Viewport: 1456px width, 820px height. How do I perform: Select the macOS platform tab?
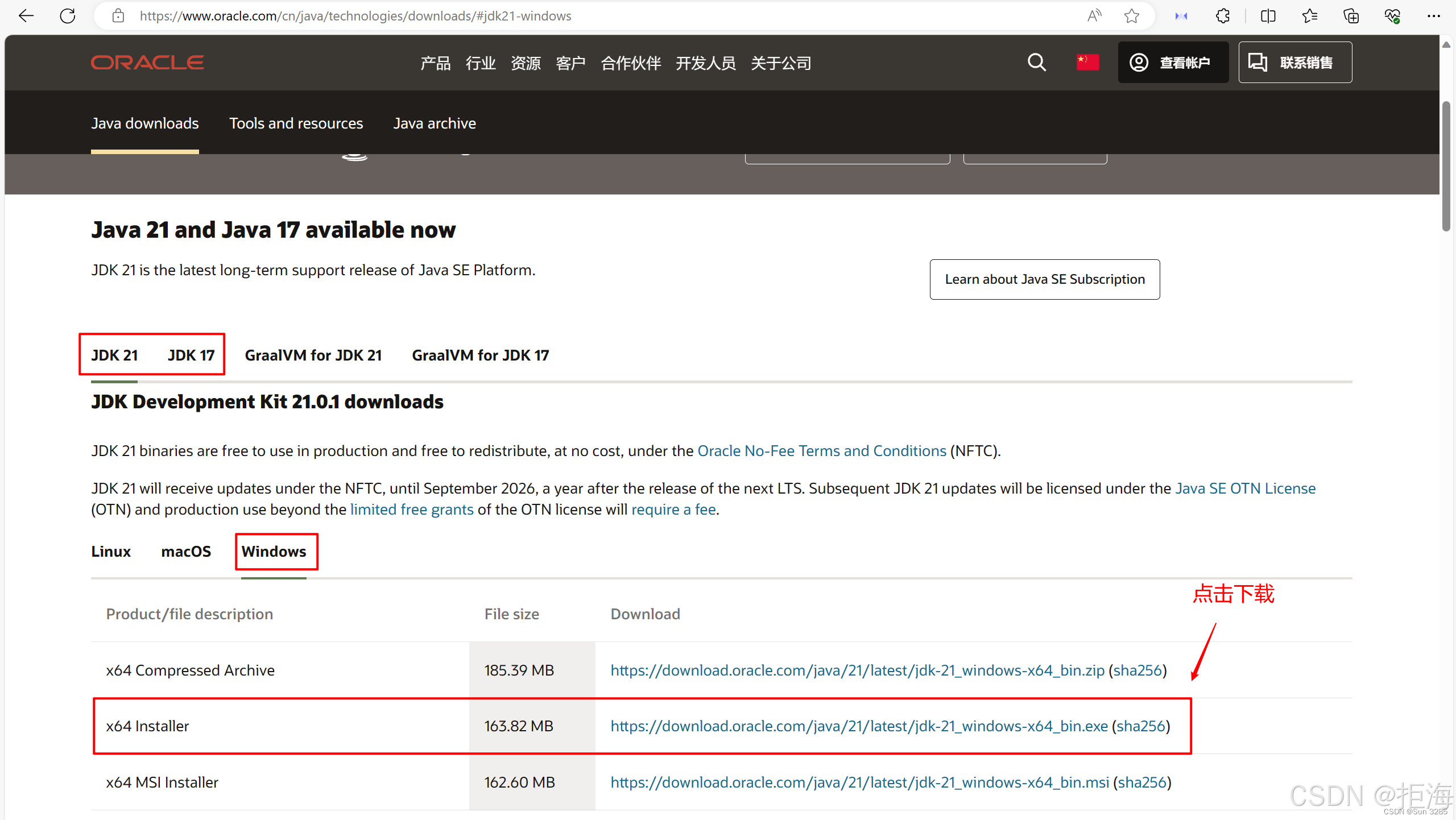[x=186, y=552]
